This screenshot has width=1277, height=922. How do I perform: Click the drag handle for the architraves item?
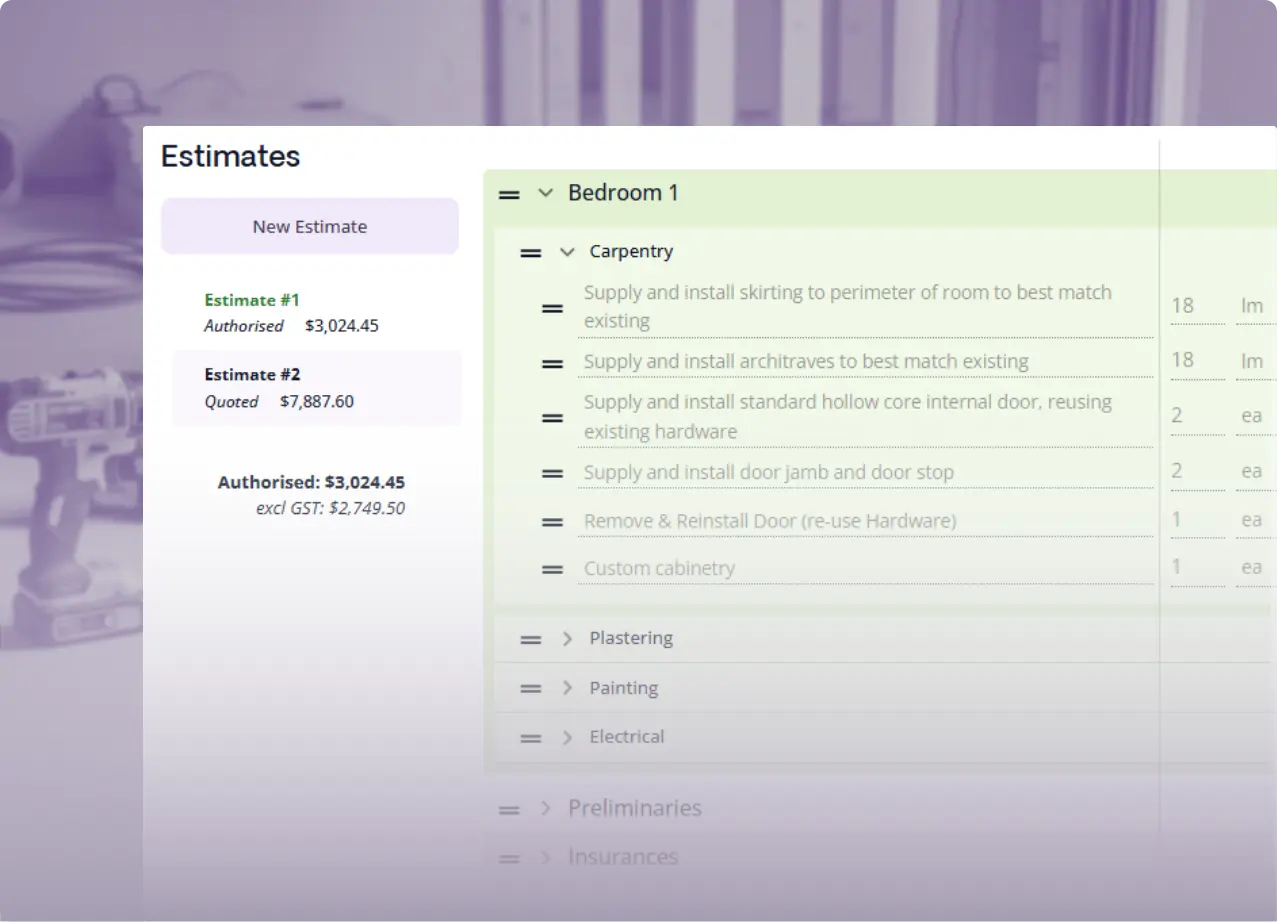point(553,364)
